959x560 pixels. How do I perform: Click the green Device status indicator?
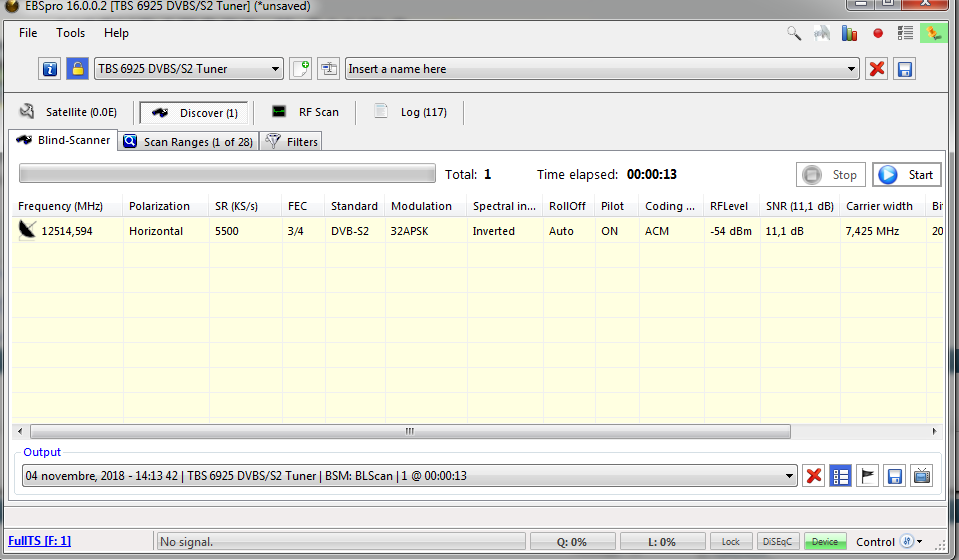click(x=825, y=542)
